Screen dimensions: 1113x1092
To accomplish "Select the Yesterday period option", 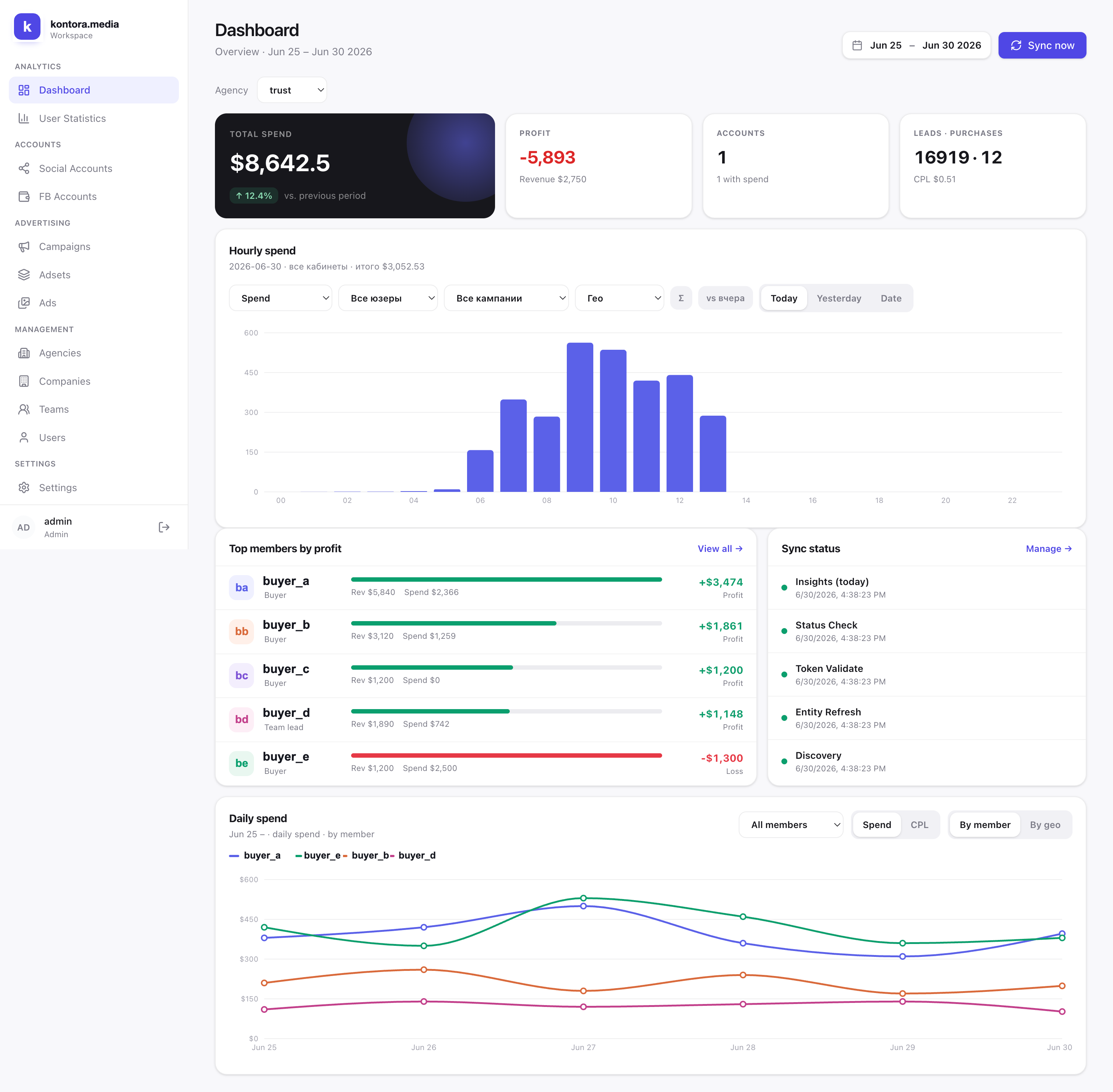I will coord(839,298).
